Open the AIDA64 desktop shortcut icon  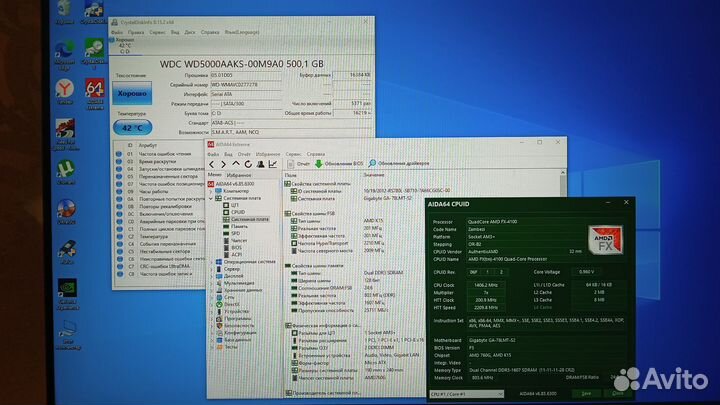tap(95, 94)
